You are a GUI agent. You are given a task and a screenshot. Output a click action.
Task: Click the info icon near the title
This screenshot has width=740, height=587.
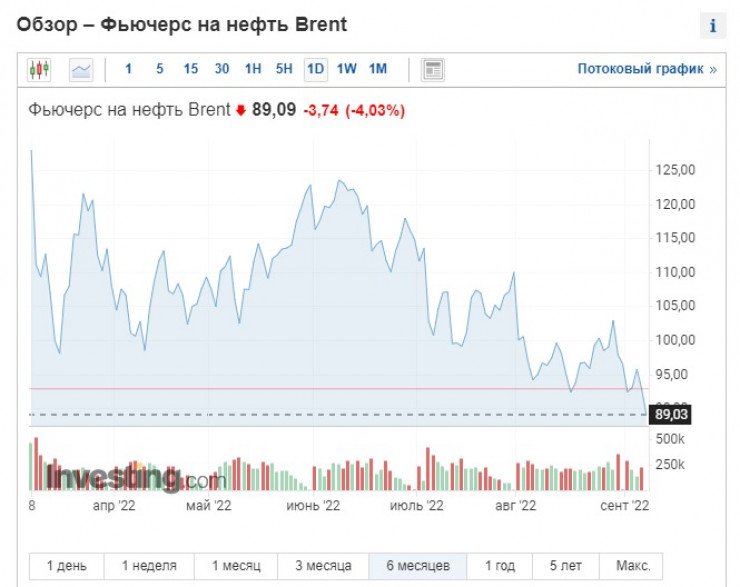pos(713,26)
